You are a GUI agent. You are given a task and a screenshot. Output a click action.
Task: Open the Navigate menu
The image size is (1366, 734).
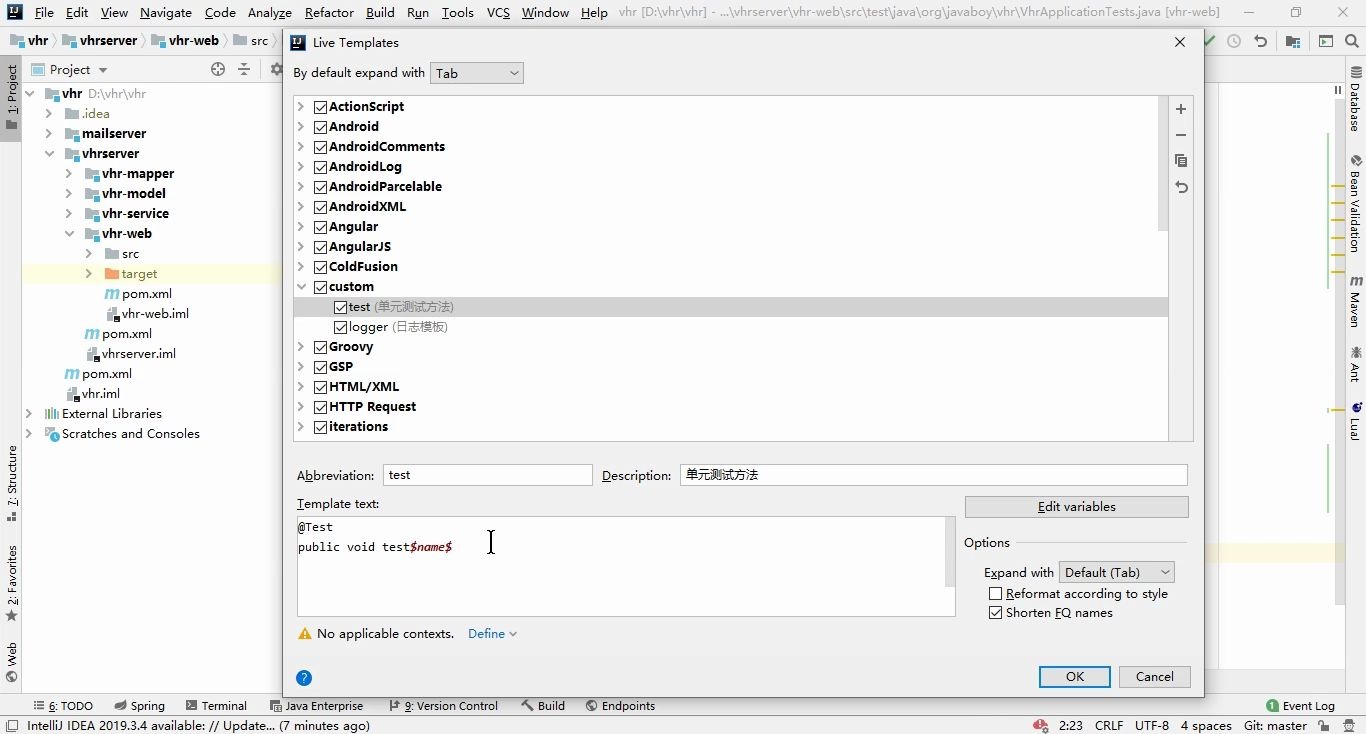tap(166, 12)
